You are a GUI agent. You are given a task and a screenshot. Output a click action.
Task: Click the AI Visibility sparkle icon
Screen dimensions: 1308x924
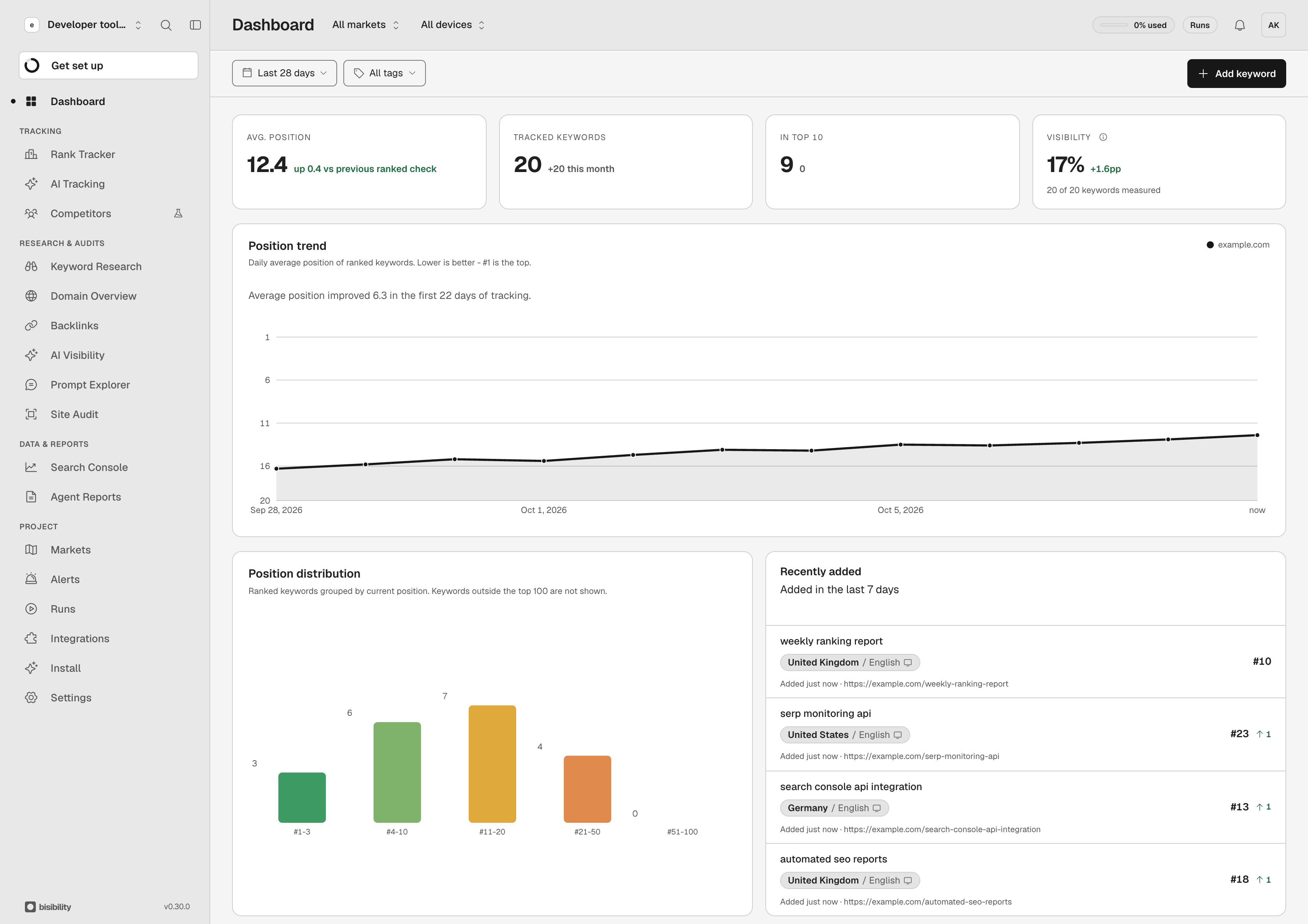31,355
